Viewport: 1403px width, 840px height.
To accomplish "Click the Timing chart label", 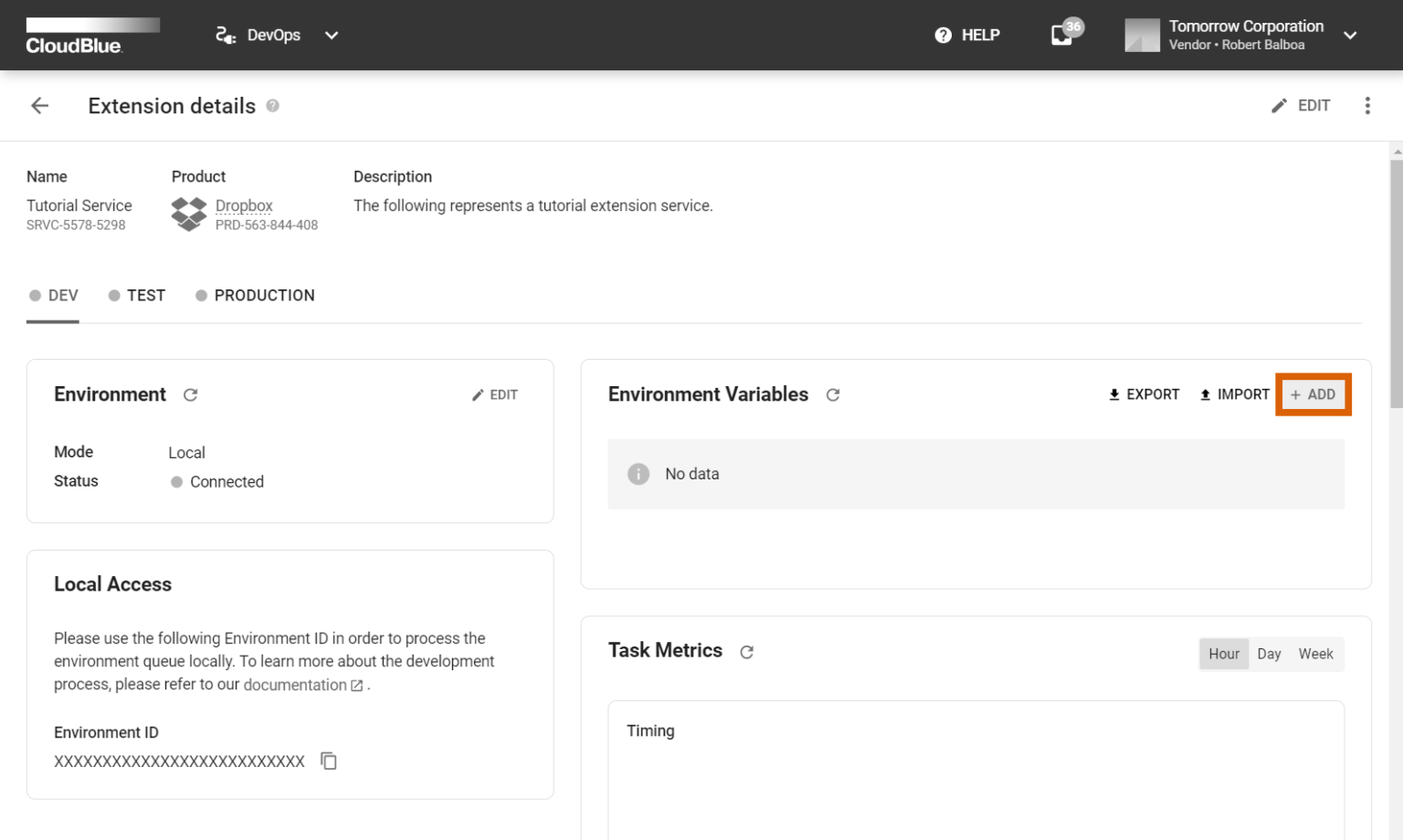I will pos(650,730).
